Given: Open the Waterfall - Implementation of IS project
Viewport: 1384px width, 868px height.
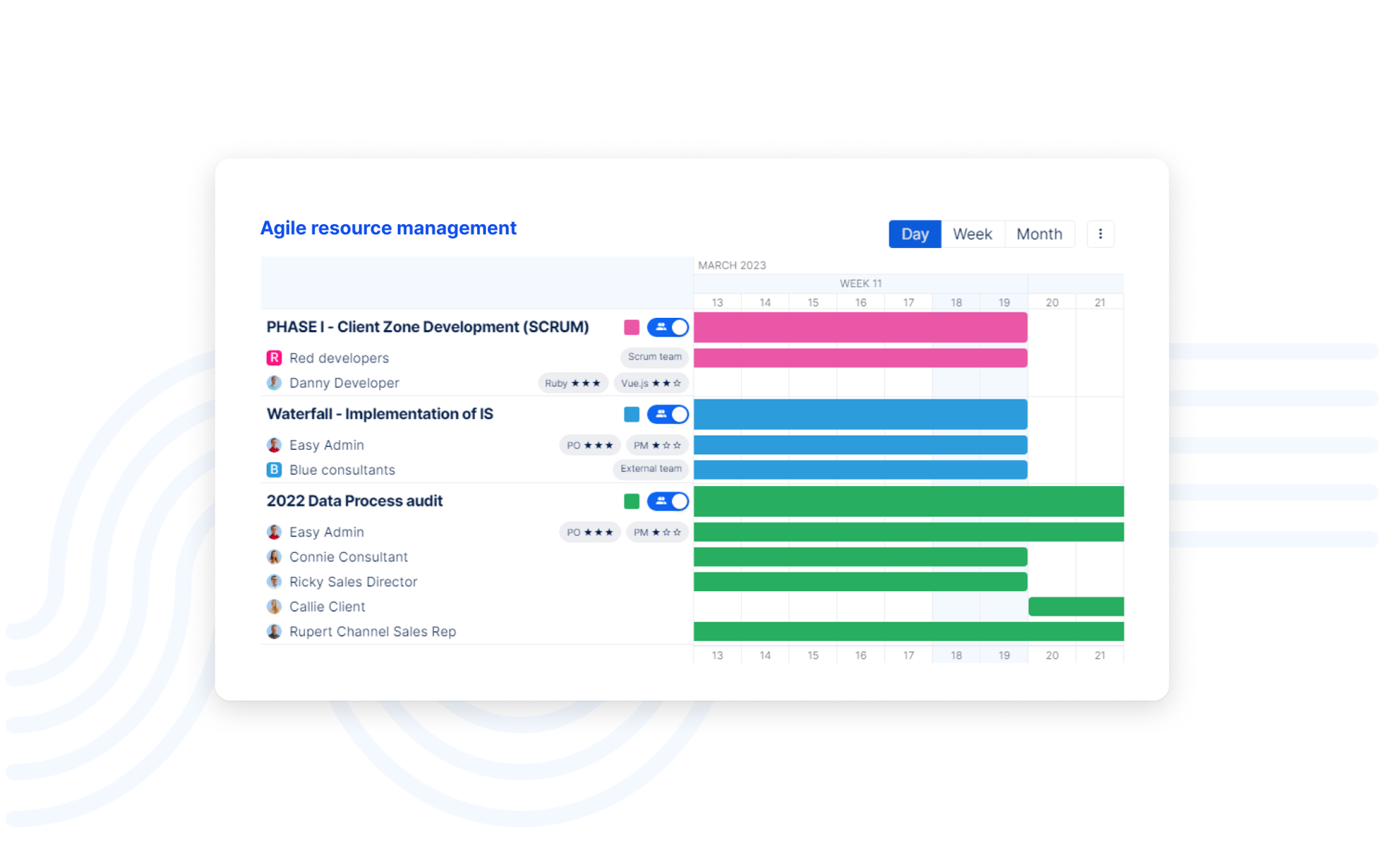Looking at the screenshot, I should (x=380, y=415).
